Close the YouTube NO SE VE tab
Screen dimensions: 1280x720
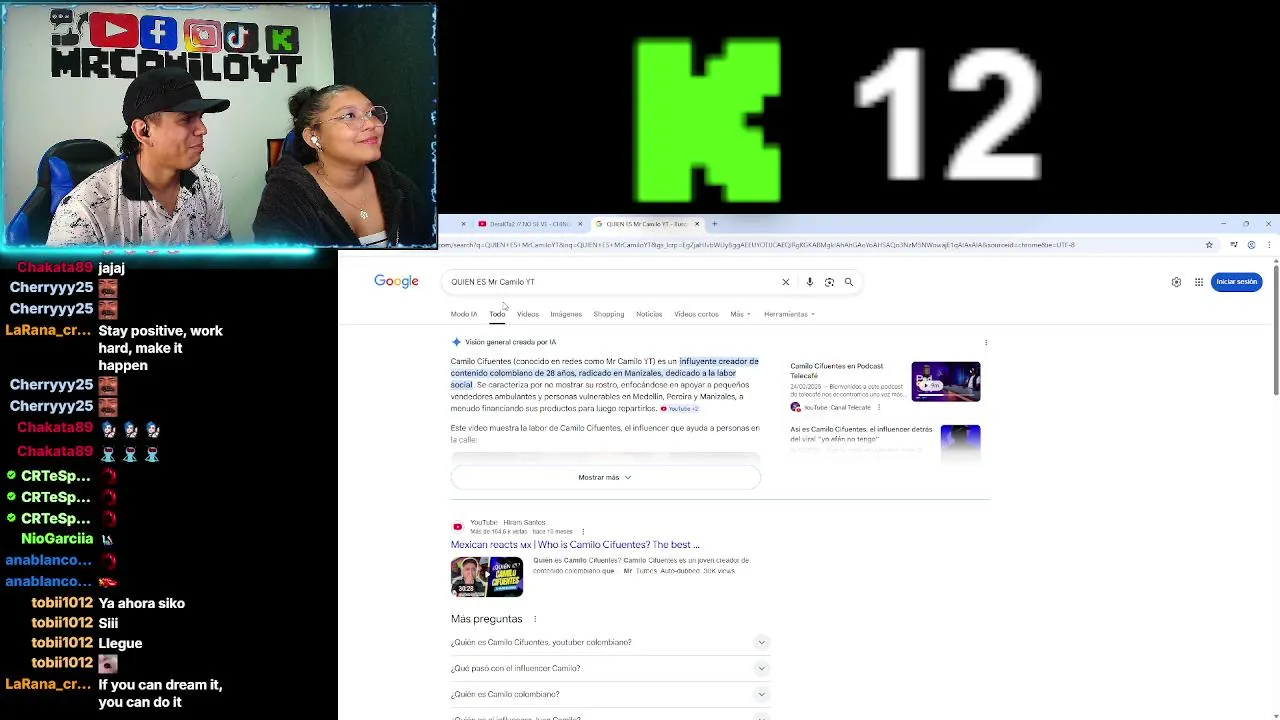tap(580, 224)
